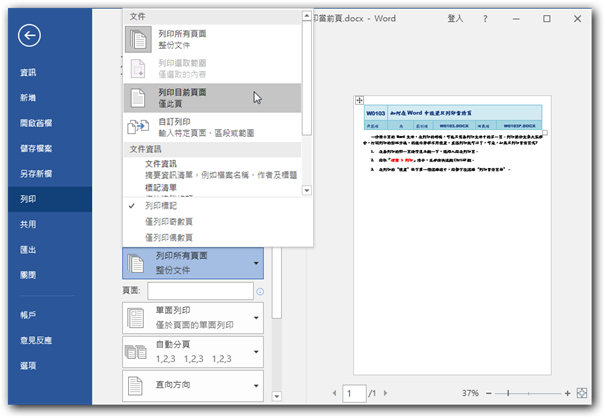
Task: Open the 共用 page
Action: click(28, 224)
